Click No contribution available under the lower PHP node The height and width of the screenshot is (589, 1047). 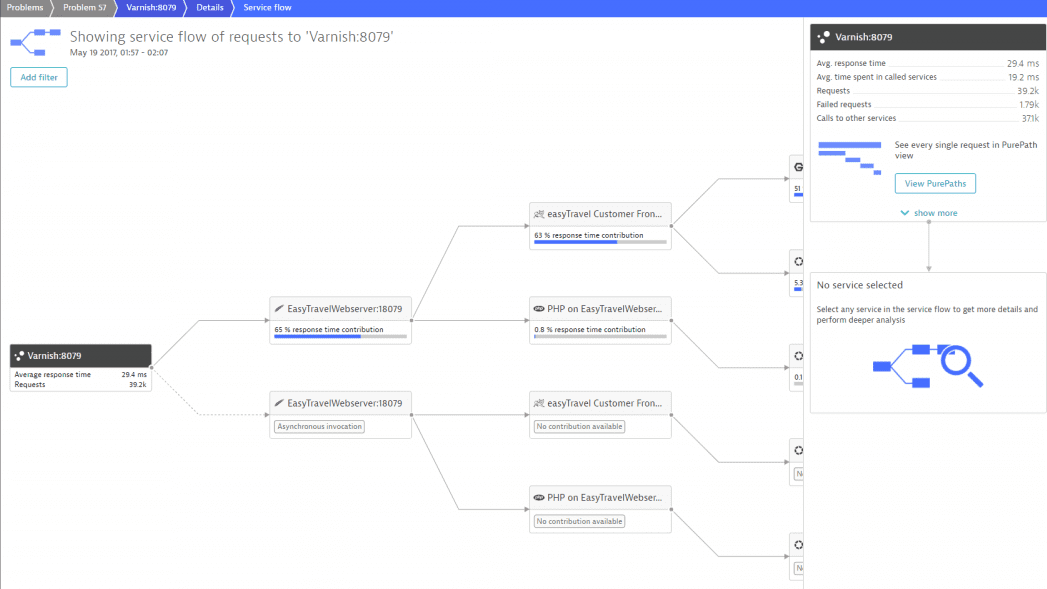pos(580,521)
